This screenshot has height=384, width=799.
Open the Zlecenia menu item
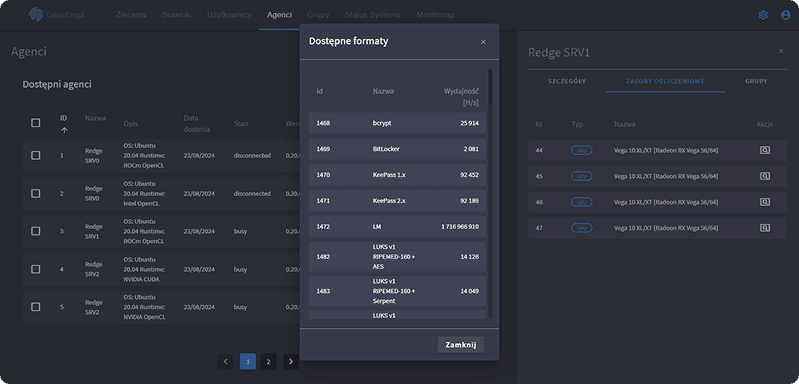[x=131, y=15]
